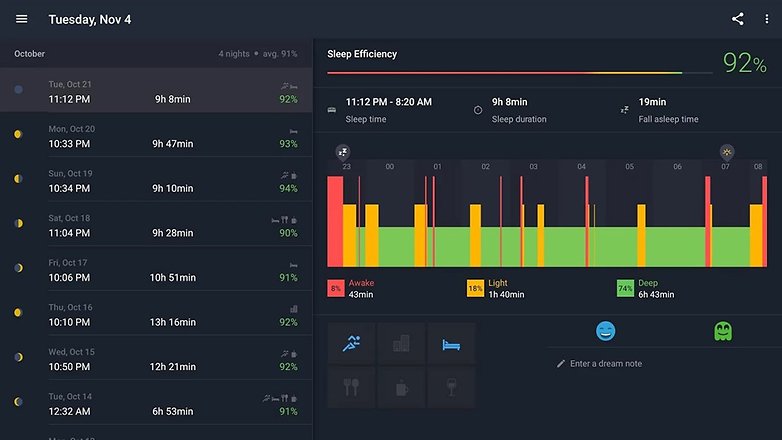
Task: Share the sleep report
Action: 738,19
